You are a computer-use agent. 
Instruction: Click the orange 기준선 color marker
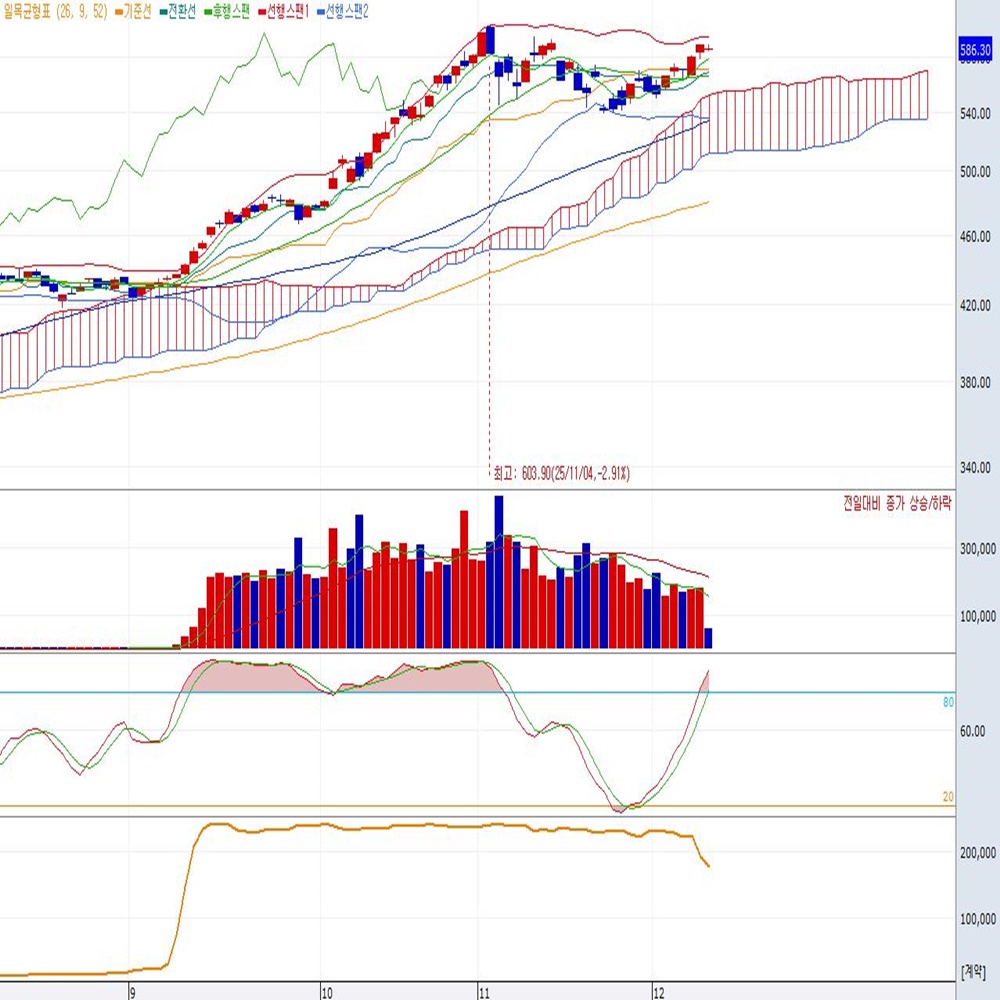tap(119, 12)
